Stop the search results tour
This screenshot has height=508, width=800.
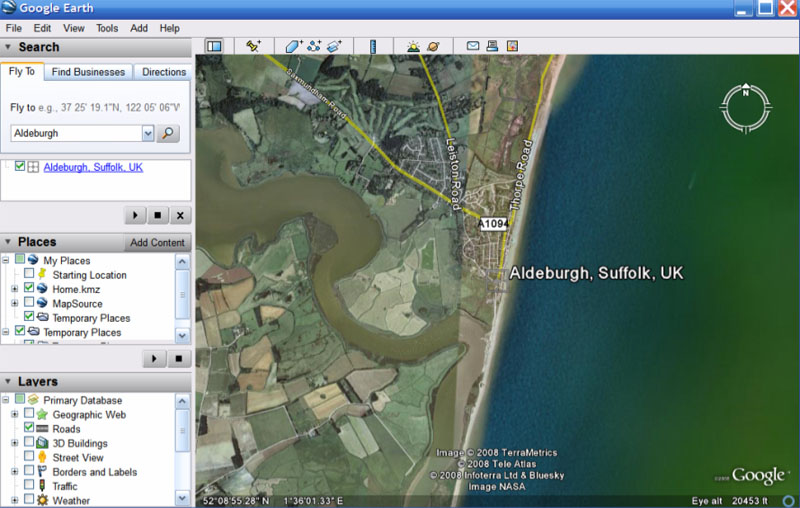pyautogui.click(x=158, y=215)
